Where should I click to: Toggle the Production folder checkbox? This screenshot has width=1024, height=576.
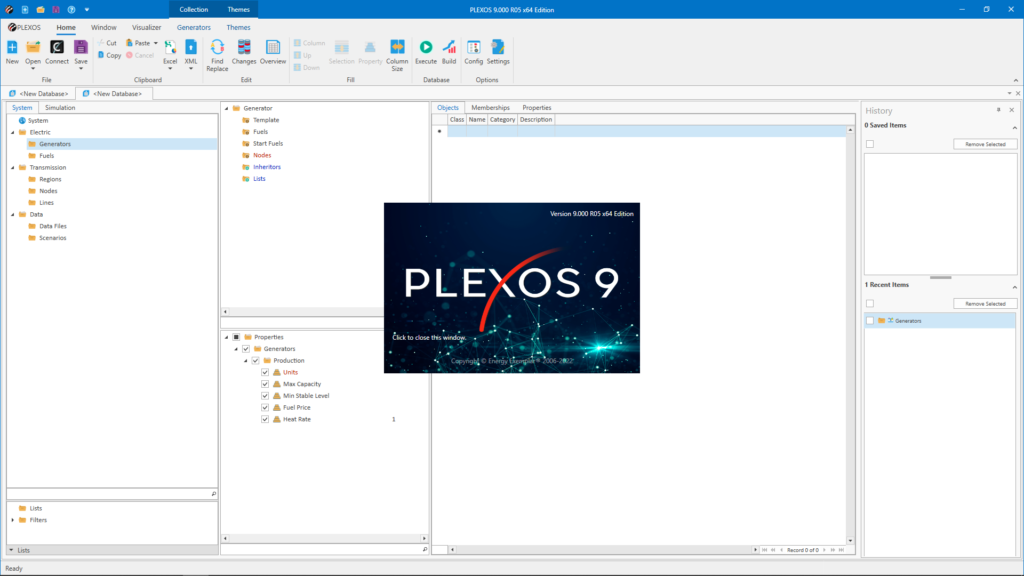[x=255, y=360]
